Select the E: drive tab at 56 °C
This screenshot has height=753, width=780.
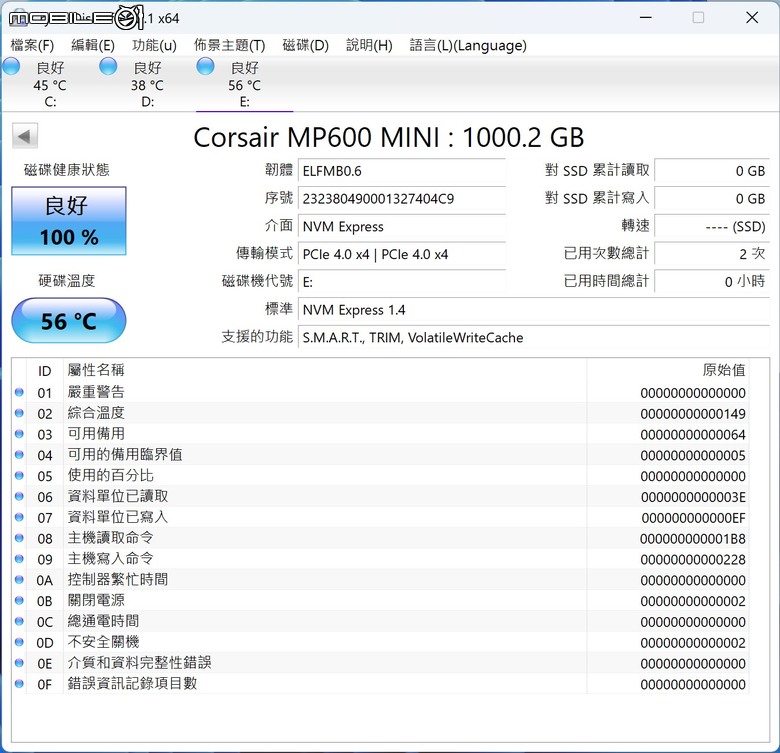coord(244,84)
